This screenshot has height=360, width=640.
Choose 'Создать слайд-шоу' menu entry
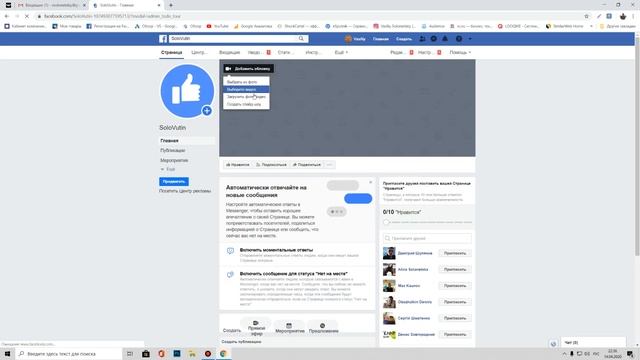(246, 104)
